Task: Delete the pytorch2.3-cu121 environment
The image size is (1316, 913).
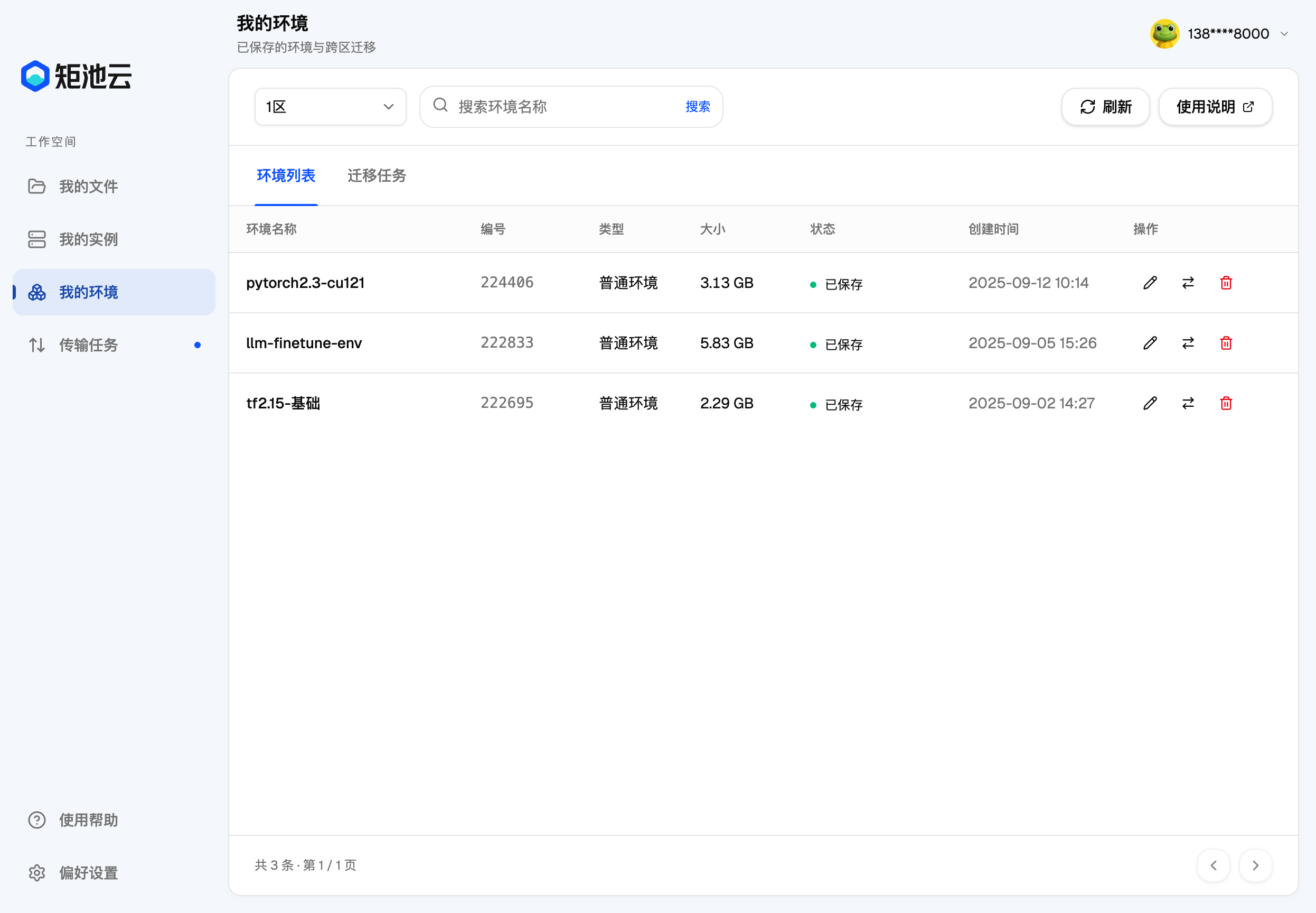Action: (1226, 283)
